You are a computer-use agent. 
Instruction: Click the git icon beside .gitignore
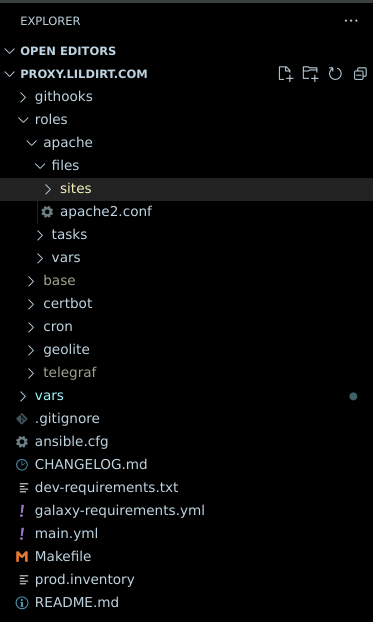pos(22,419)
